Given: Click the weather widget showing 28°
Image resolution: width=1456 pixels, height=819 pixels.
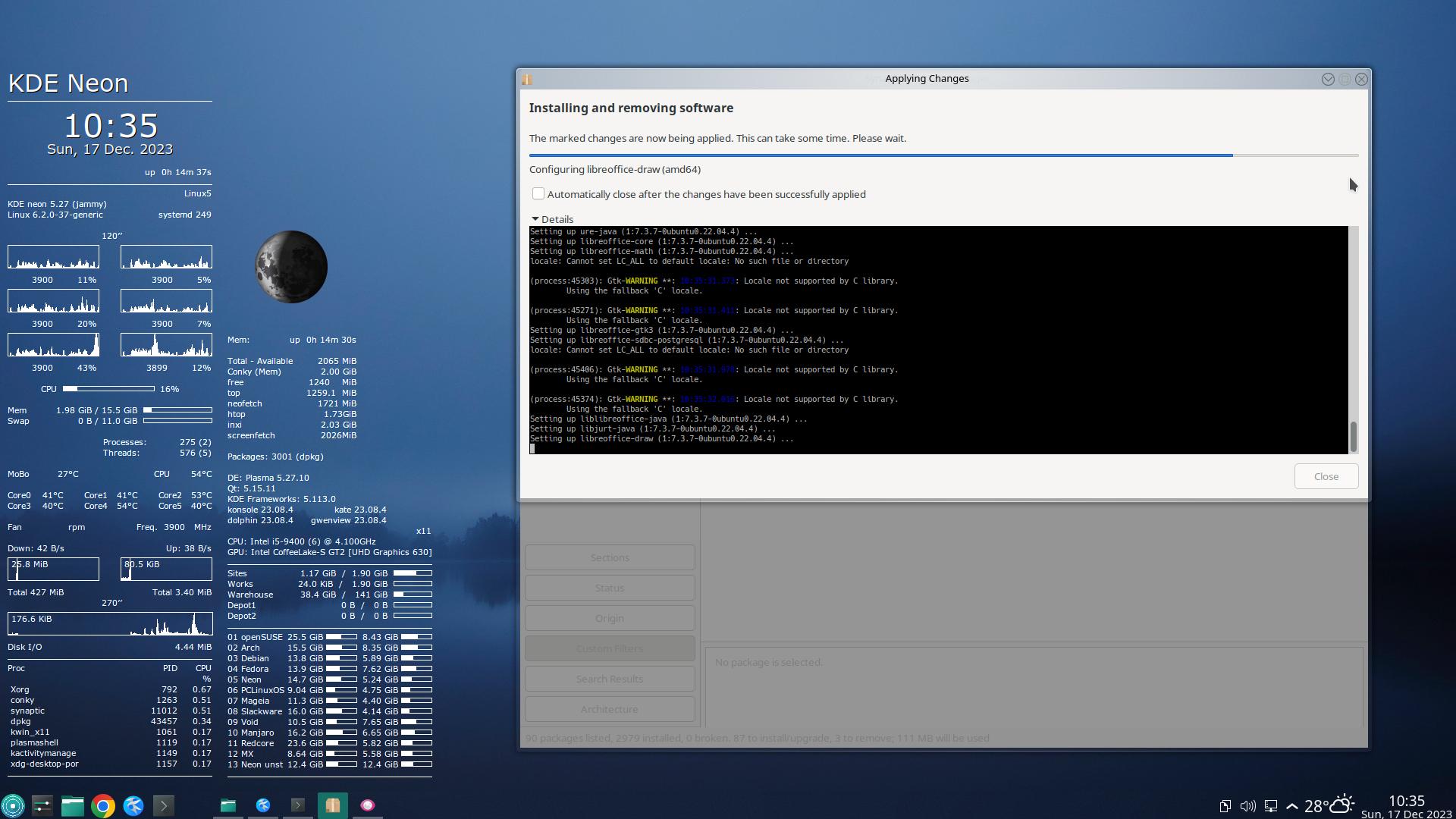Looking at the screenshot, I should click(1329, 805).
